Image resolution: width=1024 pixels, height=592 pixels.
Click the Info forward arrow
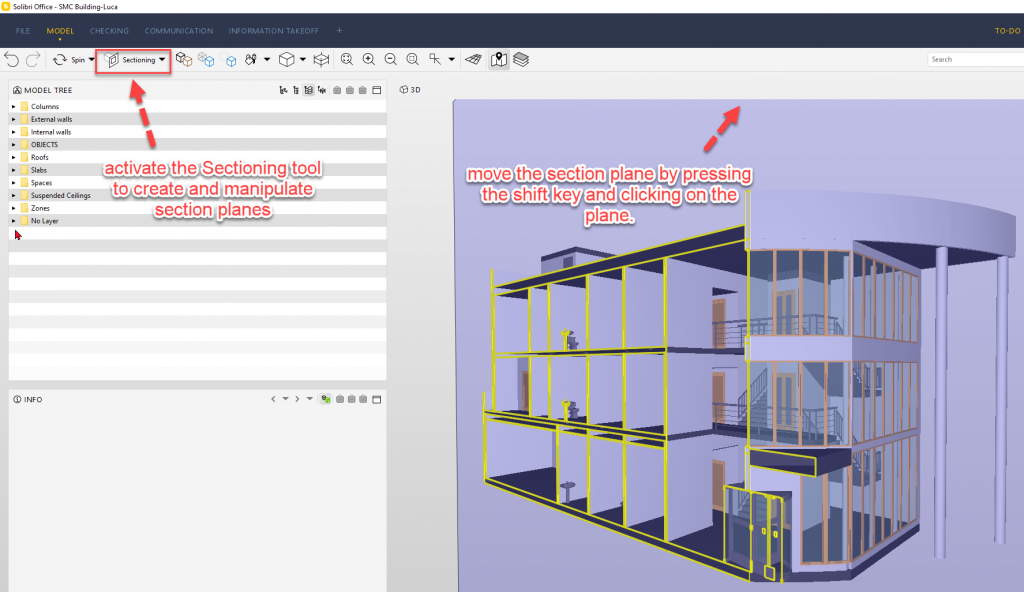297,399
